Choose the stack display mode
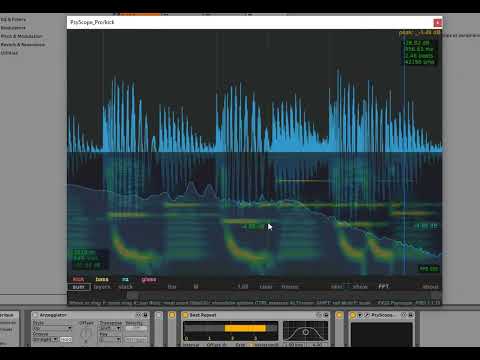The image size is (480, 360). coord(126,287)
